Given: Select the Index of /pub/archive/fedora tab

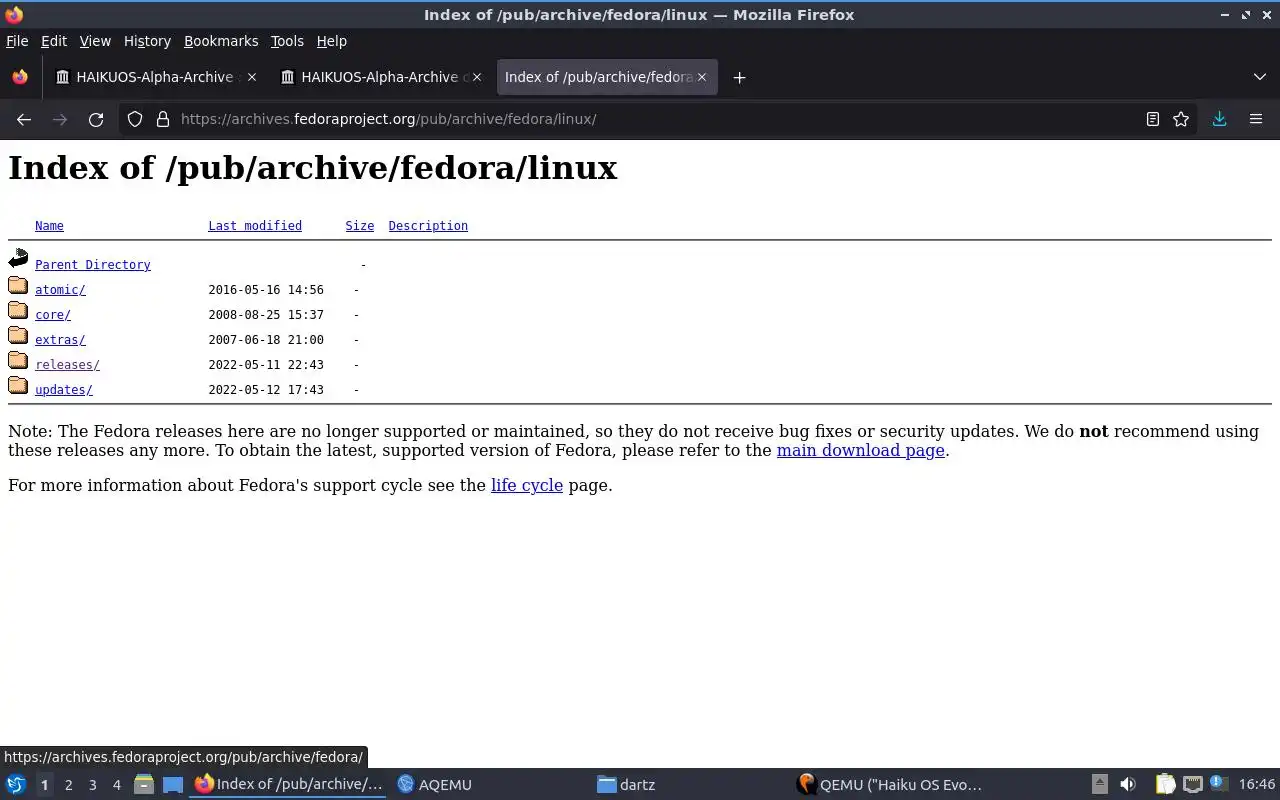Looking at the screenshot, I should point(606,77).
